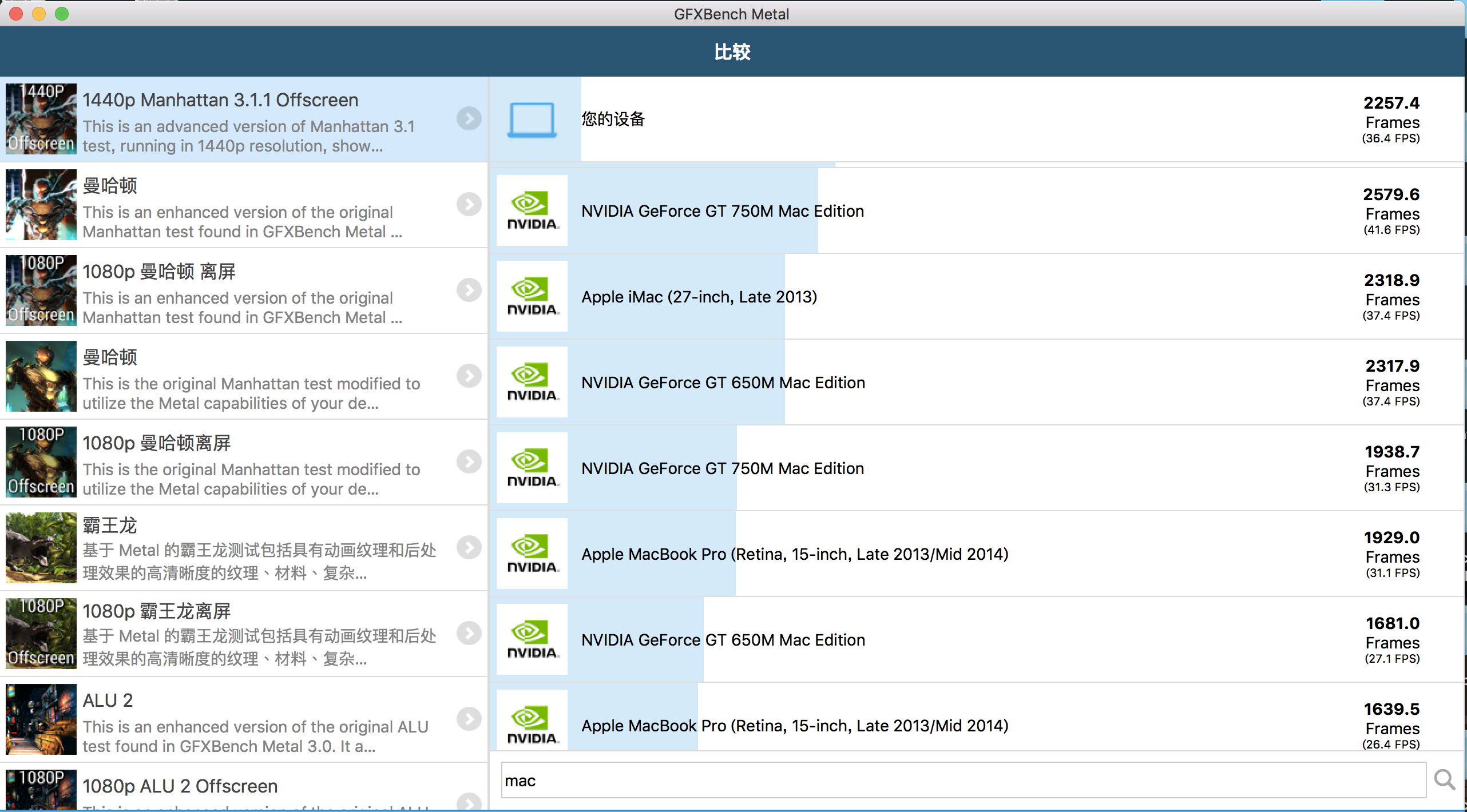
Task: Click the NVIDIA logo for the 1681.0-frame GT 650M
Action: [x=532, y=639]
